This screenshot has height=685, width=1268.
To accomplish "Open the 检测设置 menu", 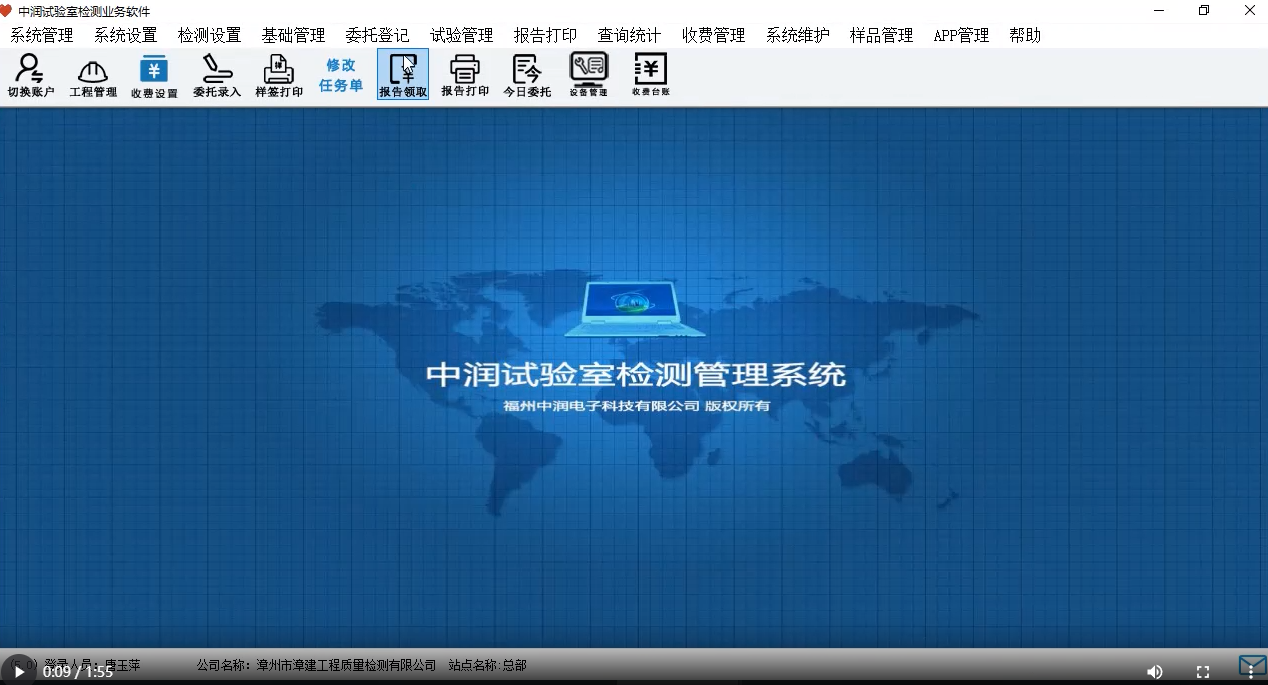I will point(210,35).
